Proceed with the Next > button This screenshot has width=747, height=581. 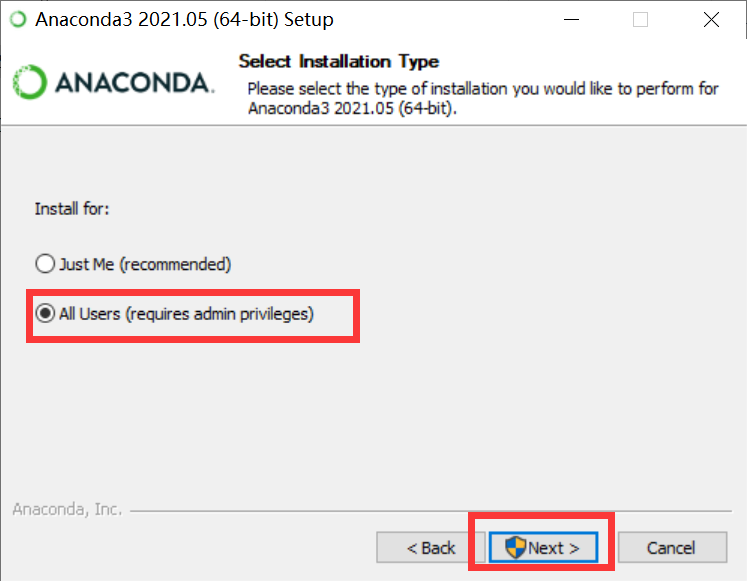(x=543, y=548)
